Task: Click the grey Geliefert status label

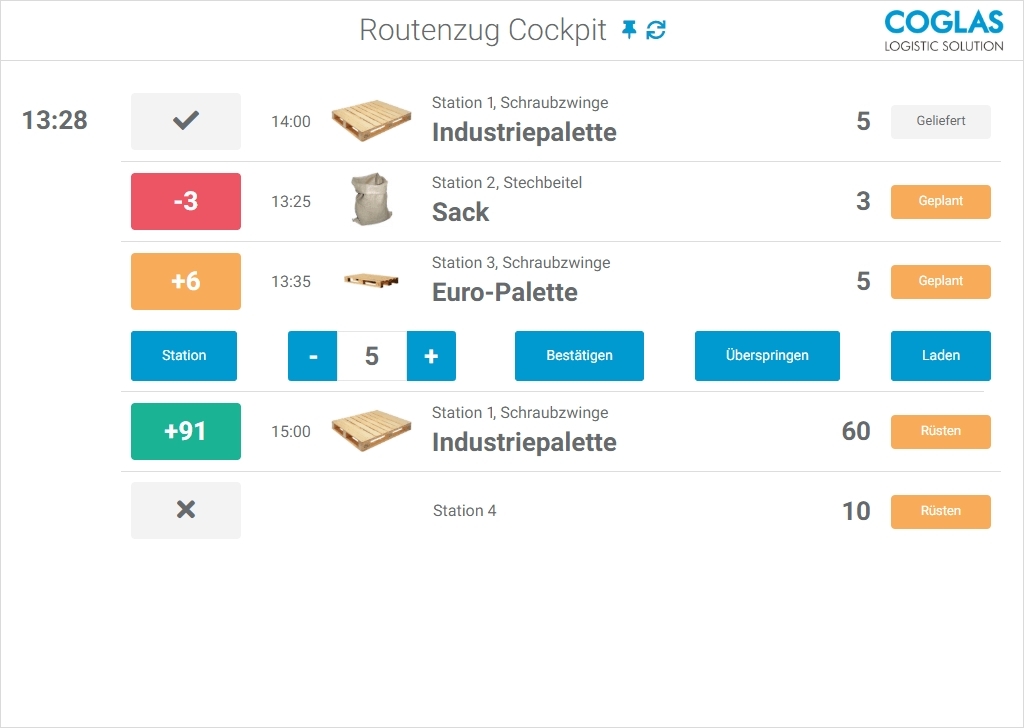Action: (940, 122)
